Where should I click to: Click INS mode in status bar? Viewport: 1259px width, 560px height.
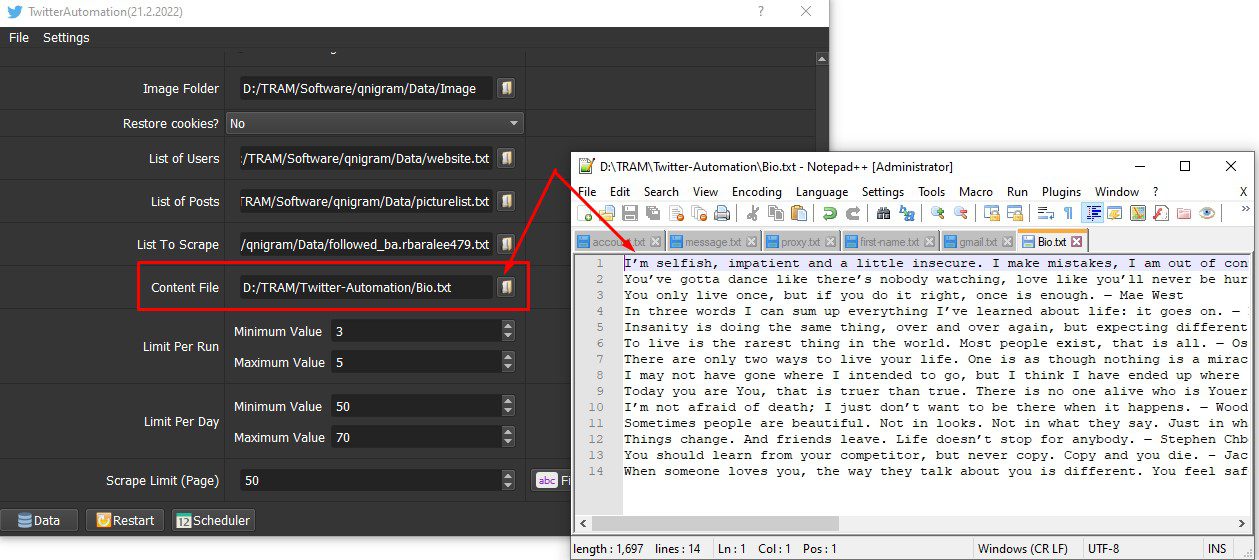1217,549
